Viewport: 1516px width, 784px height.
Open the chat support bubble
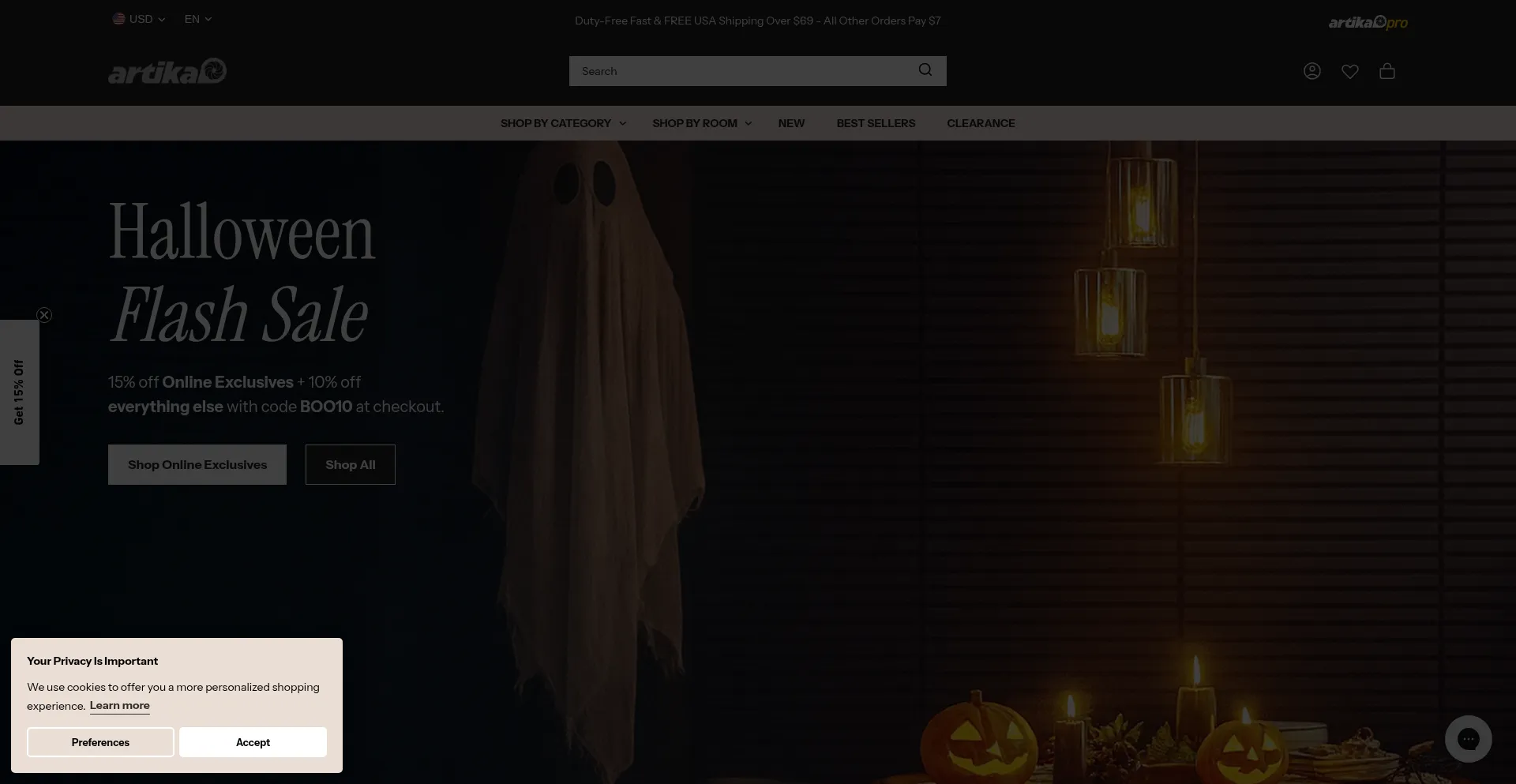point(1468,739)
